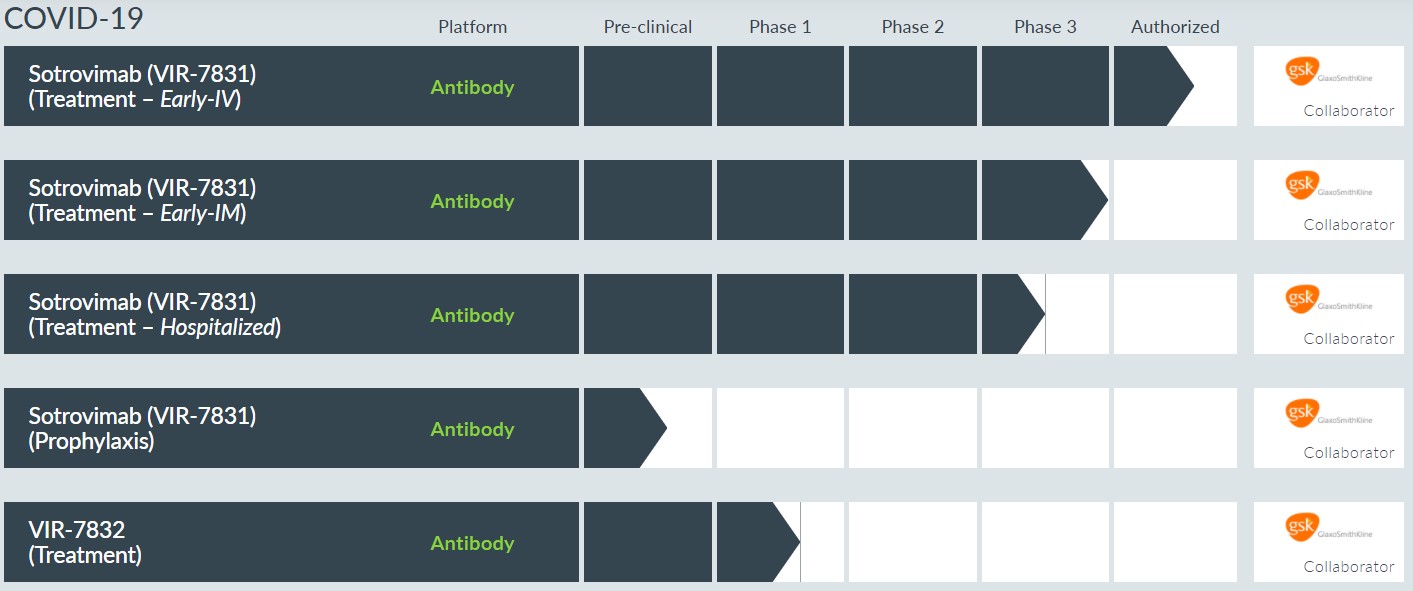The height and width of the screenshot is (591, 1413).
Task: Open Sotrovimab (VIR-7831) Treatment – Early-IV entry
Action: click(142, 87)
